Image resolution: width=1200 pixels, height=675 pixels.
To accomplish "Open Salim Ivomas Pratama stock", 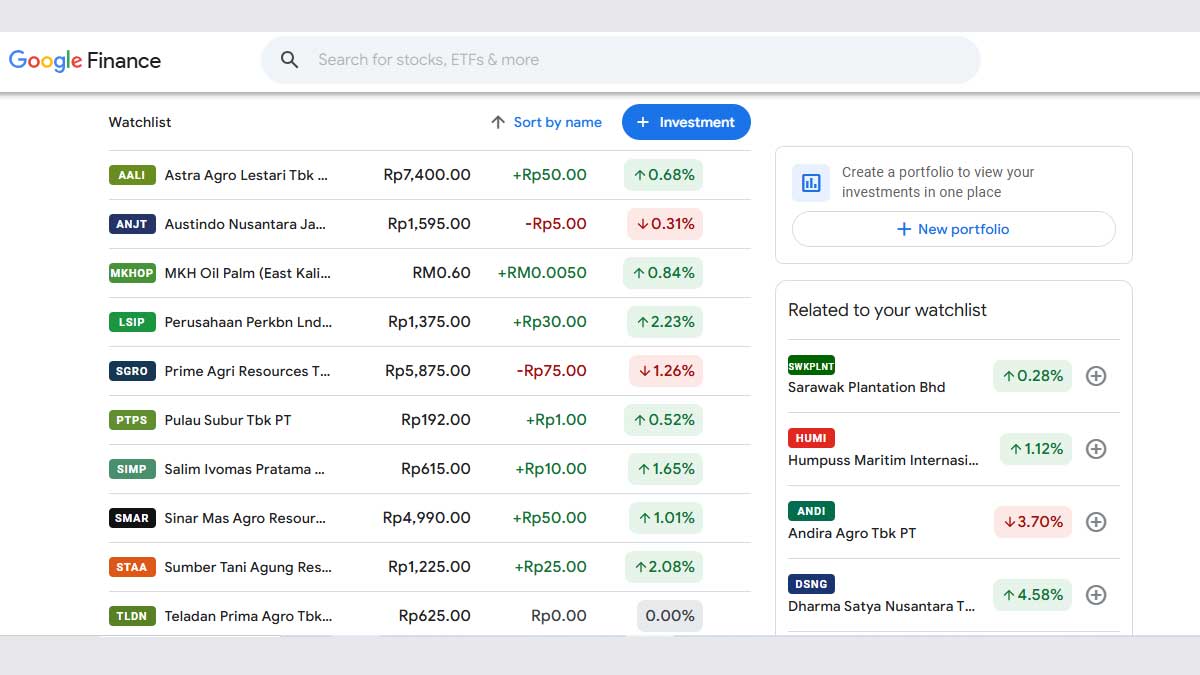I will (244, 469).
